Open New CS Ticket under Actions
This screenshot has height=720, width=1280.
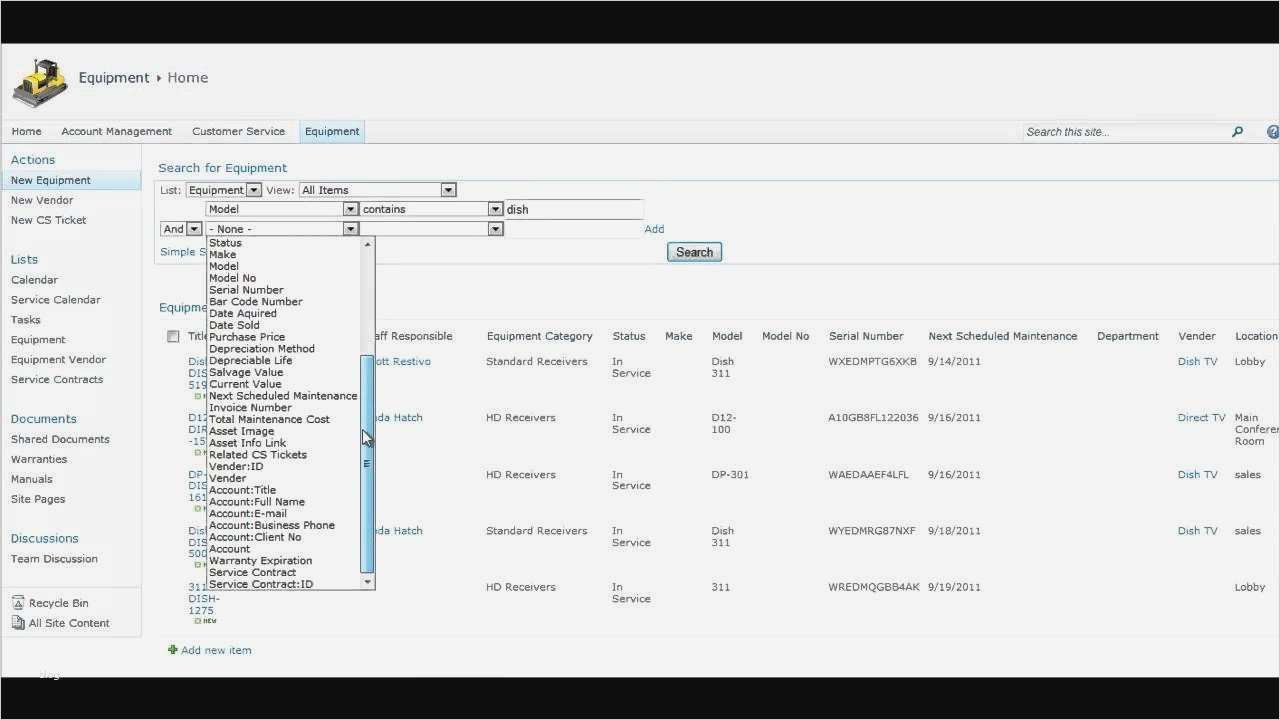(48, 220)
